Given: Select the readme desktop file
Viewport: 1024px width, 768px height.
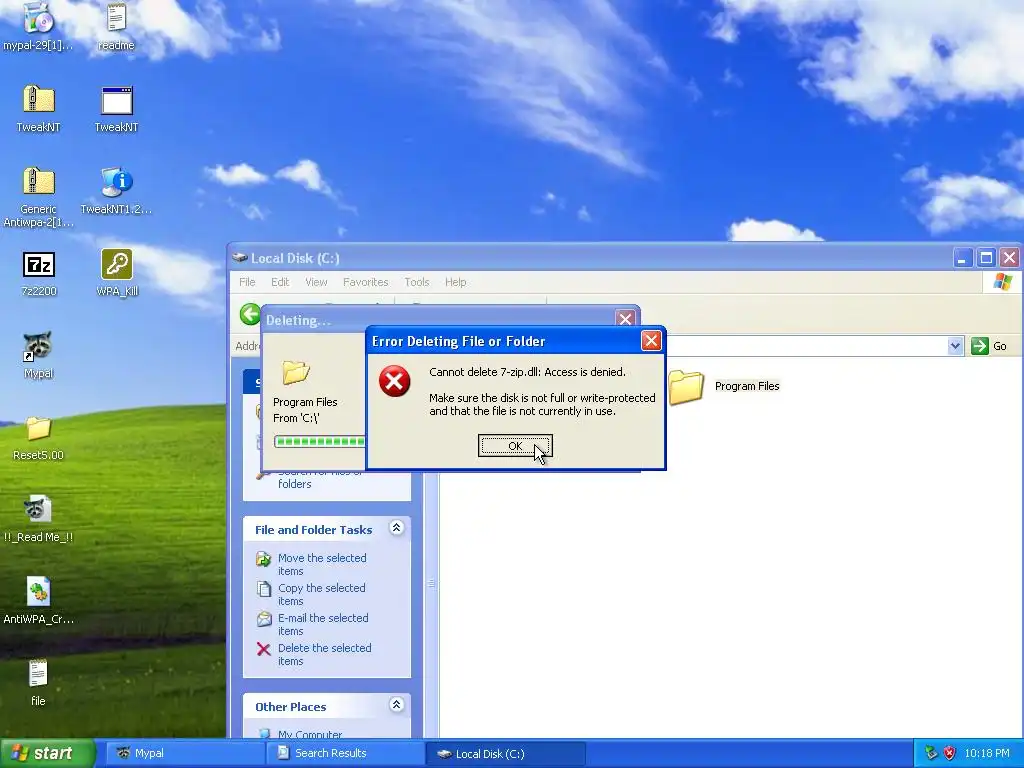Looking at the screenshot, I should pyautogui.click(x=116, y=26).
